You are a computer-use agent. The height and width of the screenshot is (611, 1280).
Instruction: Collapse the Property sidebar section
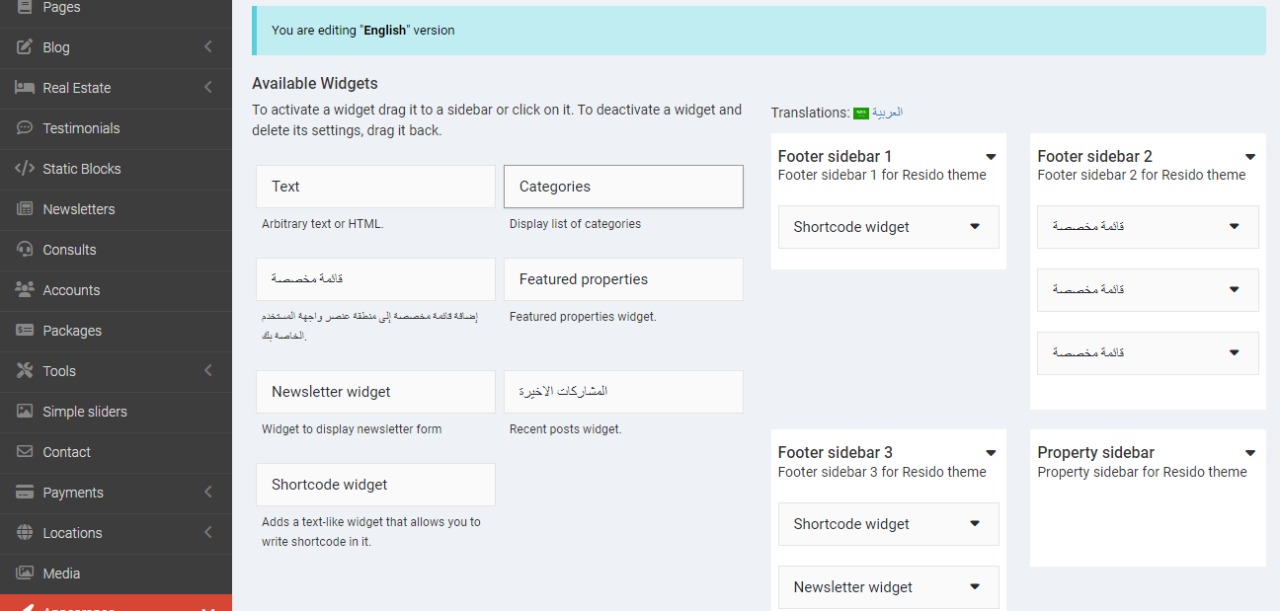pos(1249,452)
